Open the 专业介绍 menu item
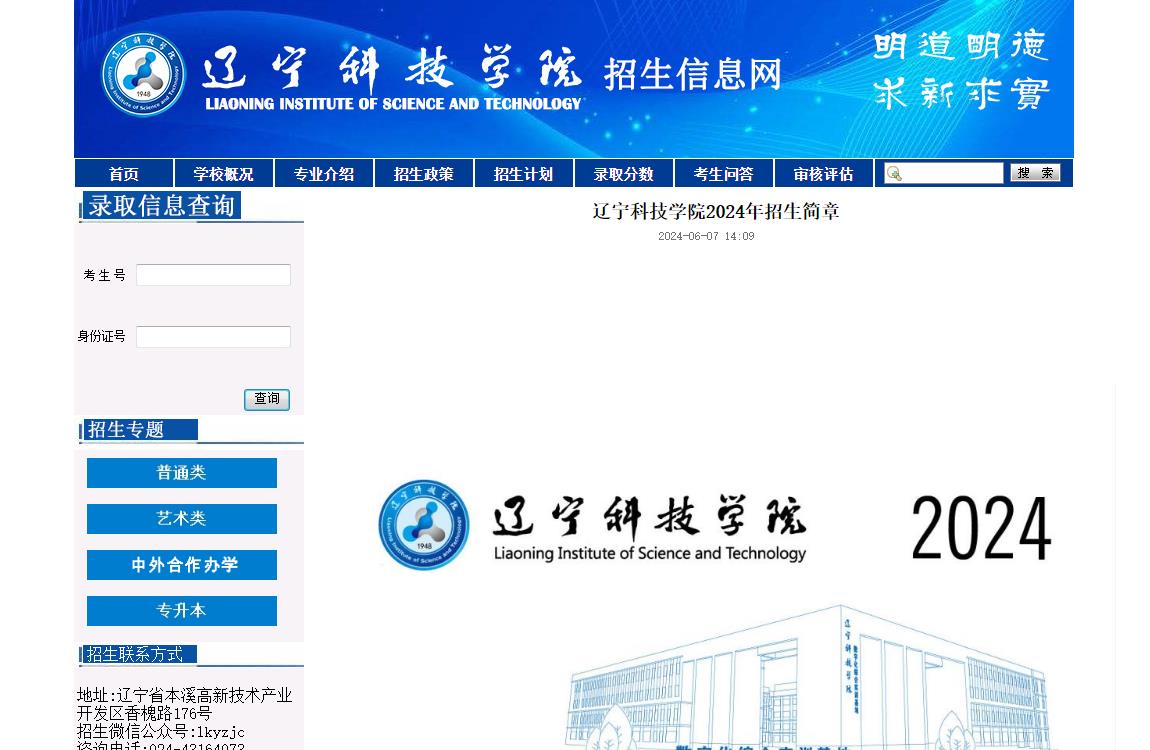The height and width of the screenshot is (750, 1150). pos(324,174)
